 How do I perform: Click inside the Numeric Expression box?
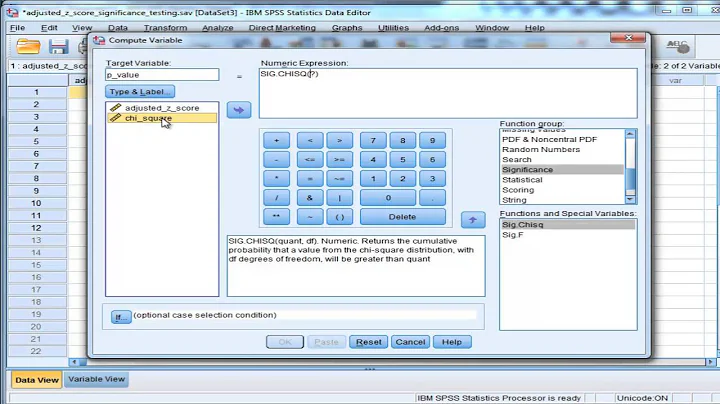click(448, 94)
